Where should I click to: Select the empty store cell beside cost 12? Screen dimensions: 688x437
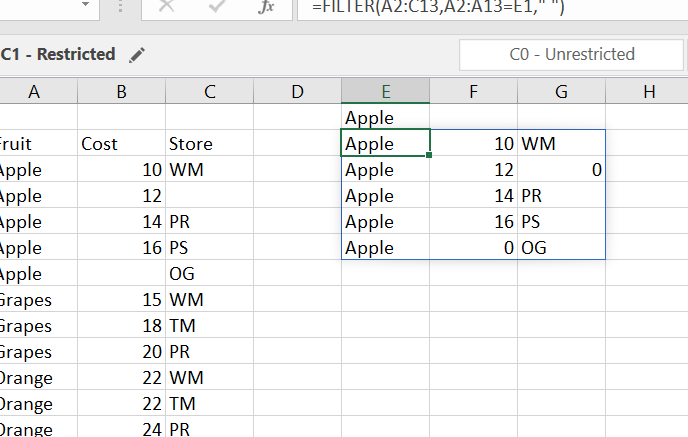[210, 195]
